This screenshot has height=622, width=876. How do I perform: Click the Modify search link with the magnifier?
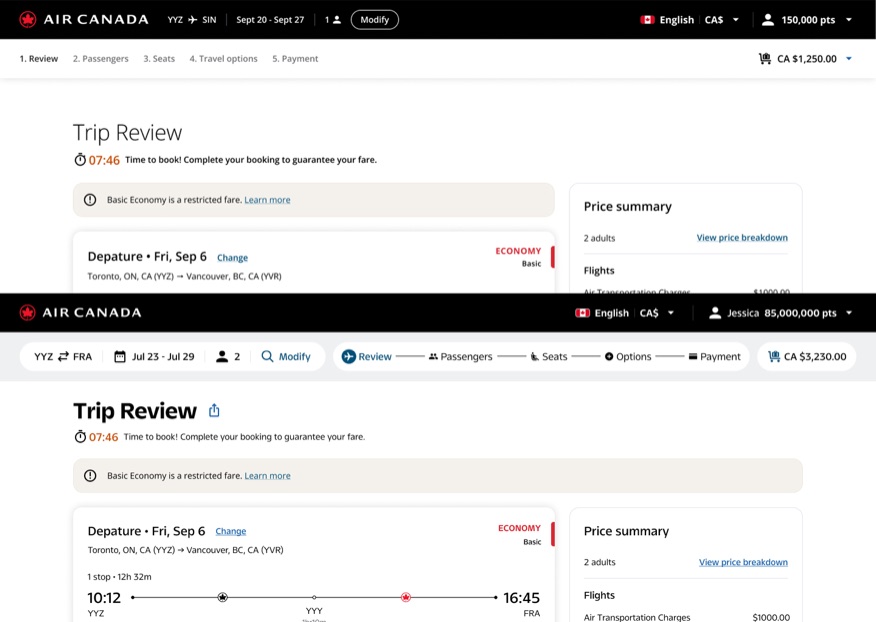coord(285,357)
